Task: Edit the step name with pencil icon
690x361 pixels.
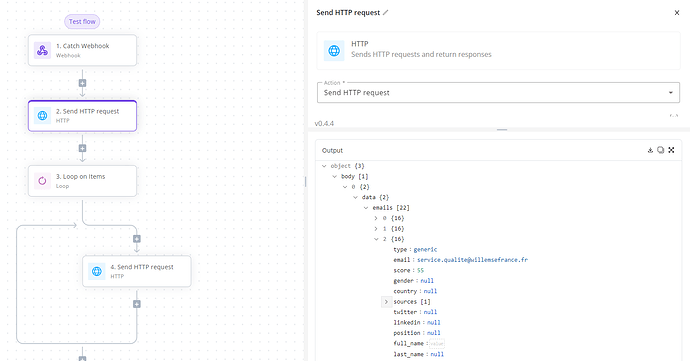Action: pos(385,13)
